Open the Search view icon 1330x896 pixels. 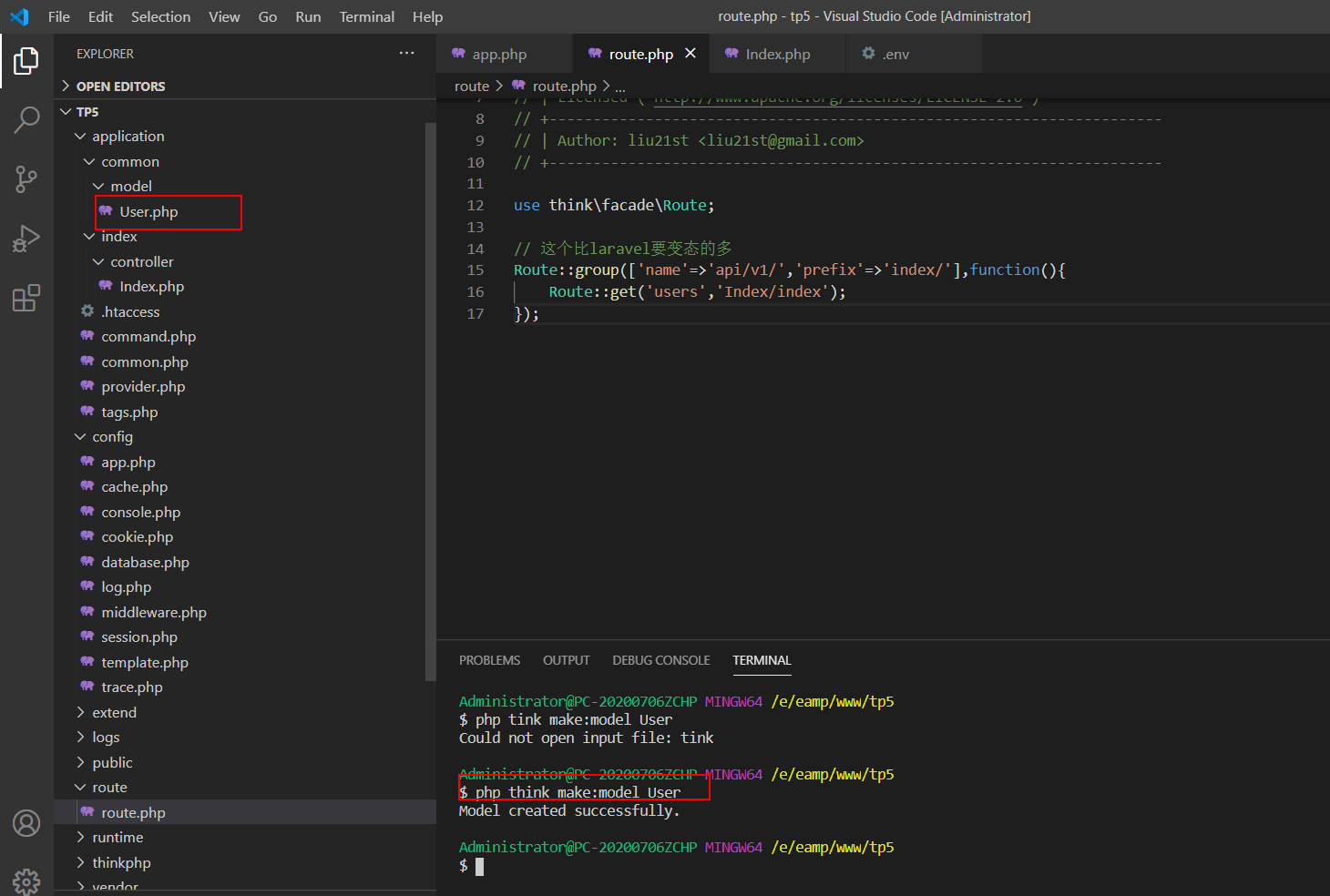tap(26, 119)
